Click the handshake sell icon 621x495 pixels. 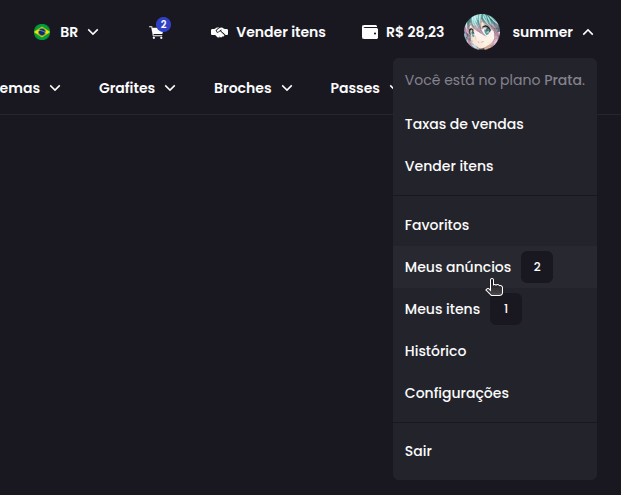(x=220, y=32)
